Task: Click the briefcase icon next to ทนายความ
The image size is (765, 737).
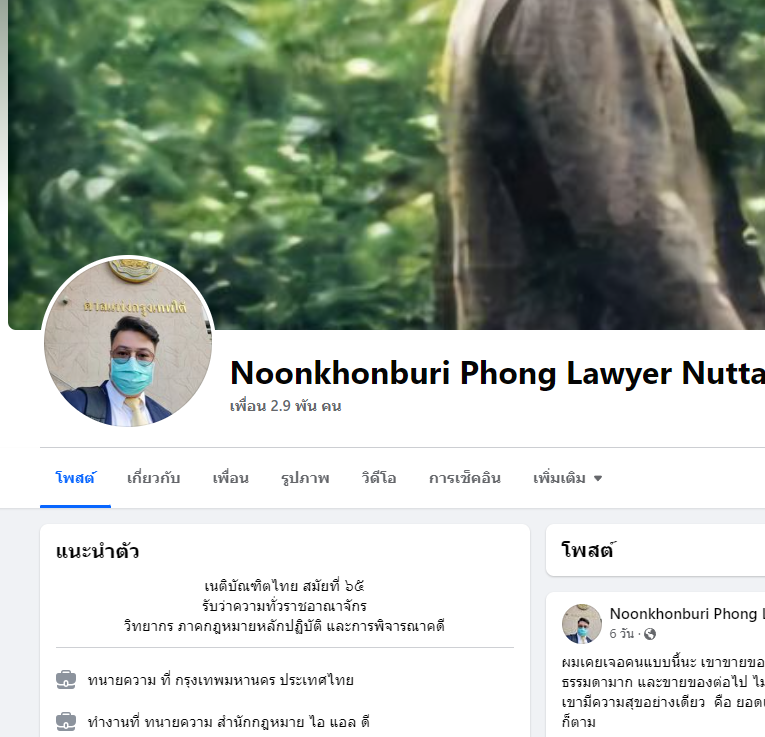Action: [x=66, y=680]
